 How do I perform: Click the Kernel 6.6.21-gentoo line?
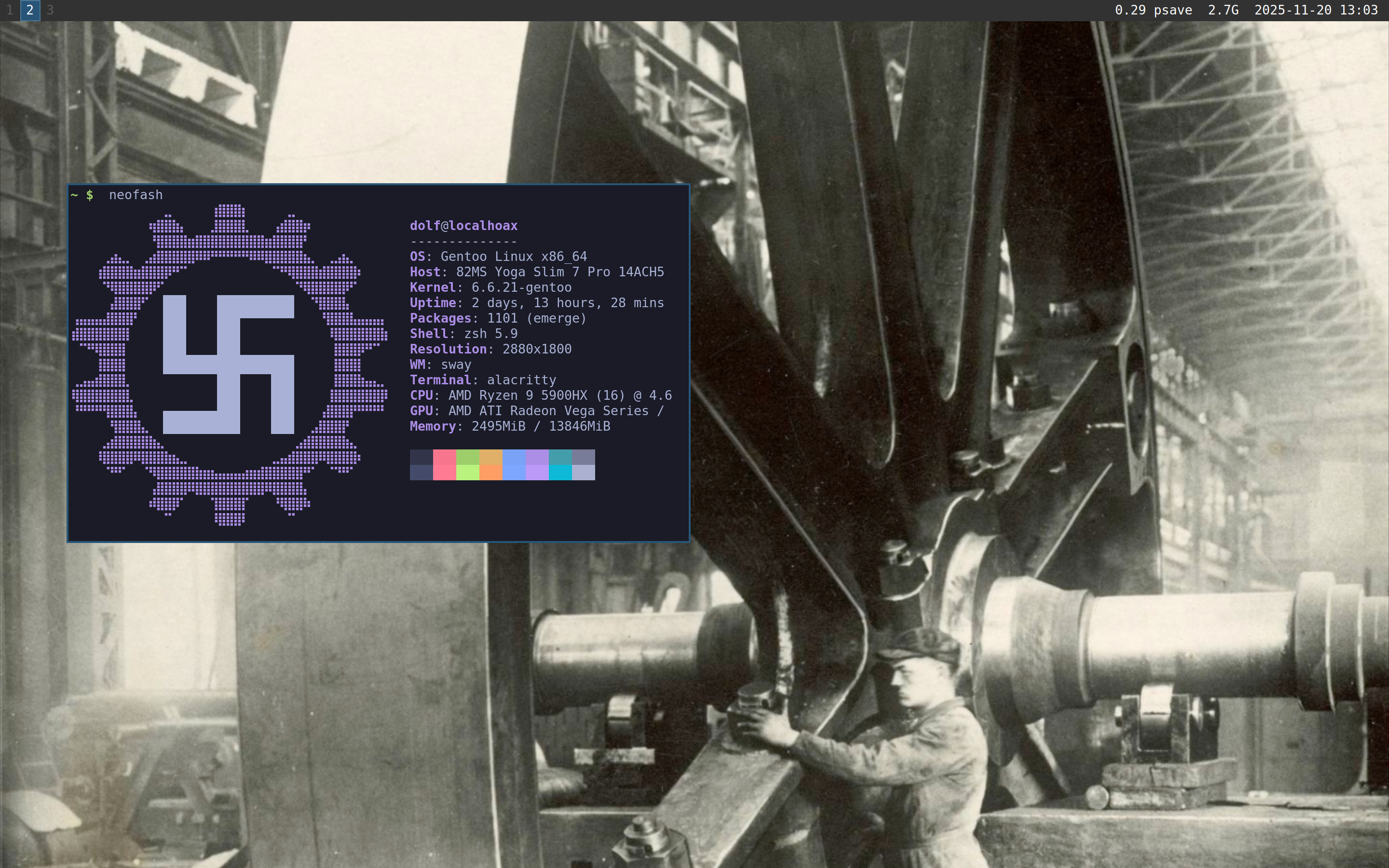(490, 287)
